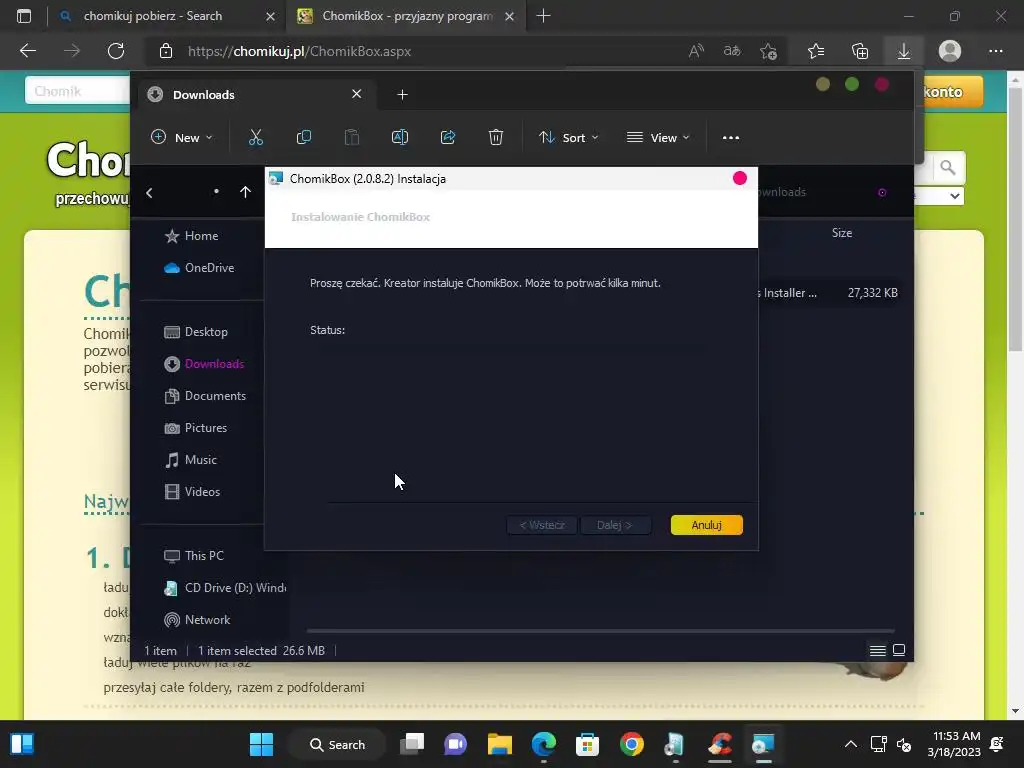The width and height of the screenshot is (1024, 768).
Task: Select Pictures in Explorer sidebar
Action: (196, 428)
